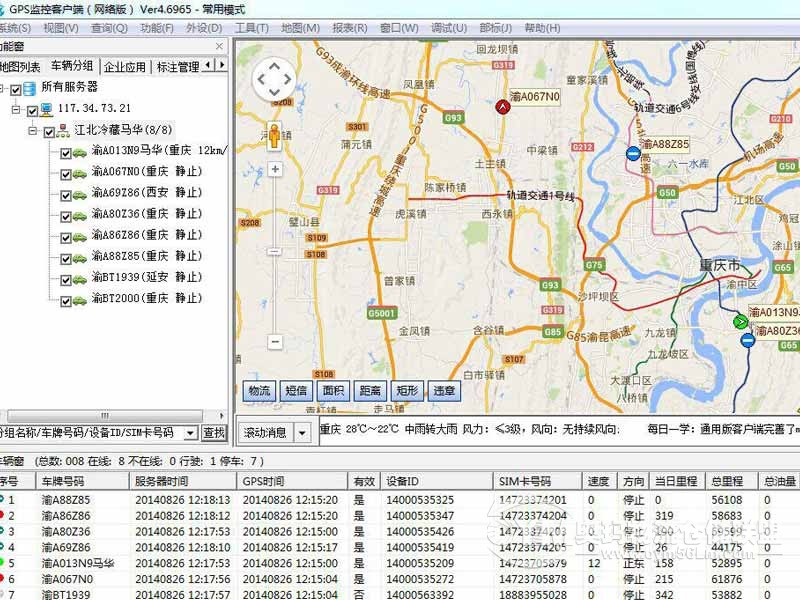The width and height of the screenshot is (800, 600).
Task: Click the 滚动消息 button
Action: coord(265,433)
